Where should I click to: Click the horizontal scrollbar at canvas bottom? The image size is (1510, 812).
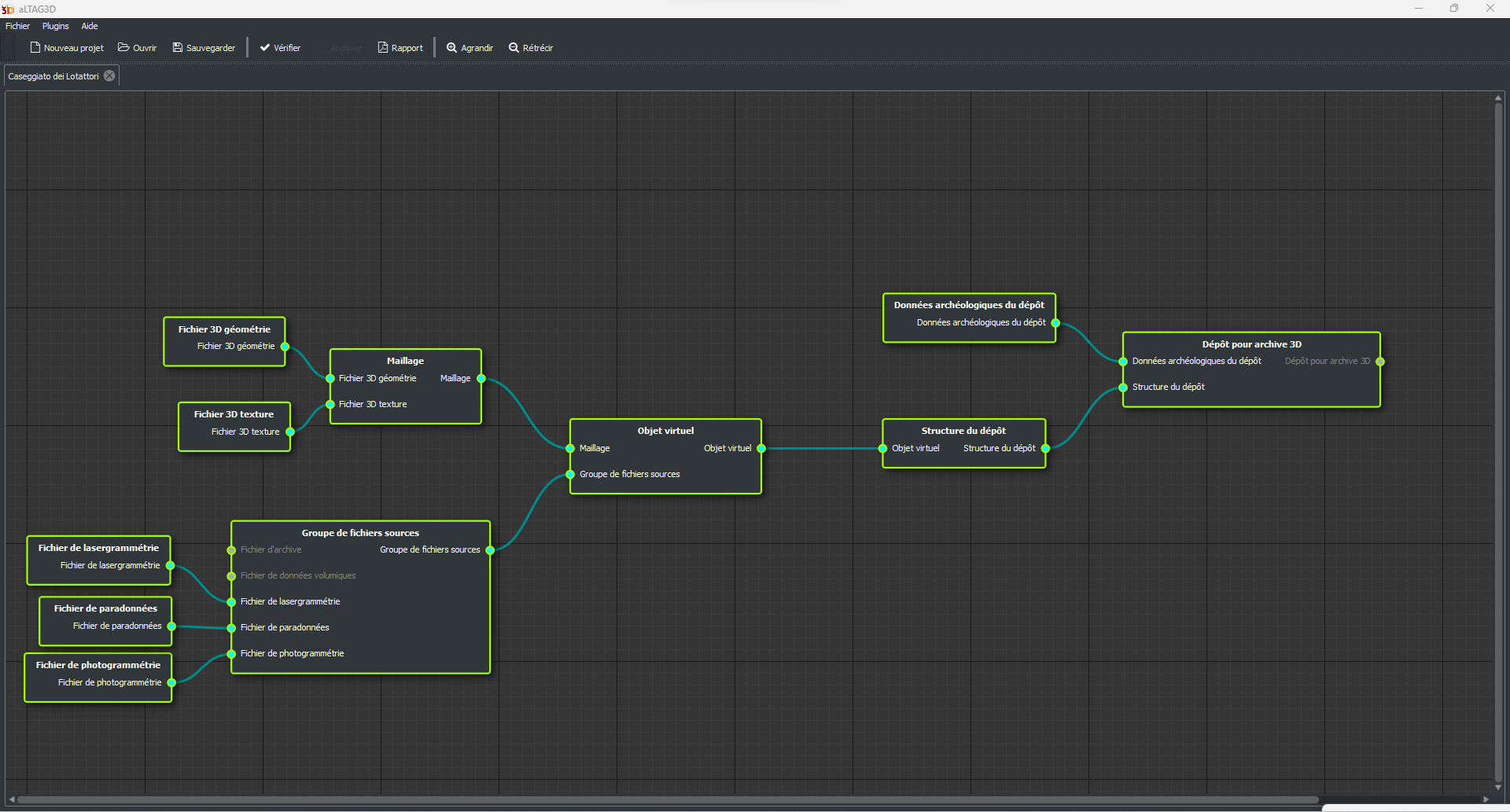click(x=668, y=799)
